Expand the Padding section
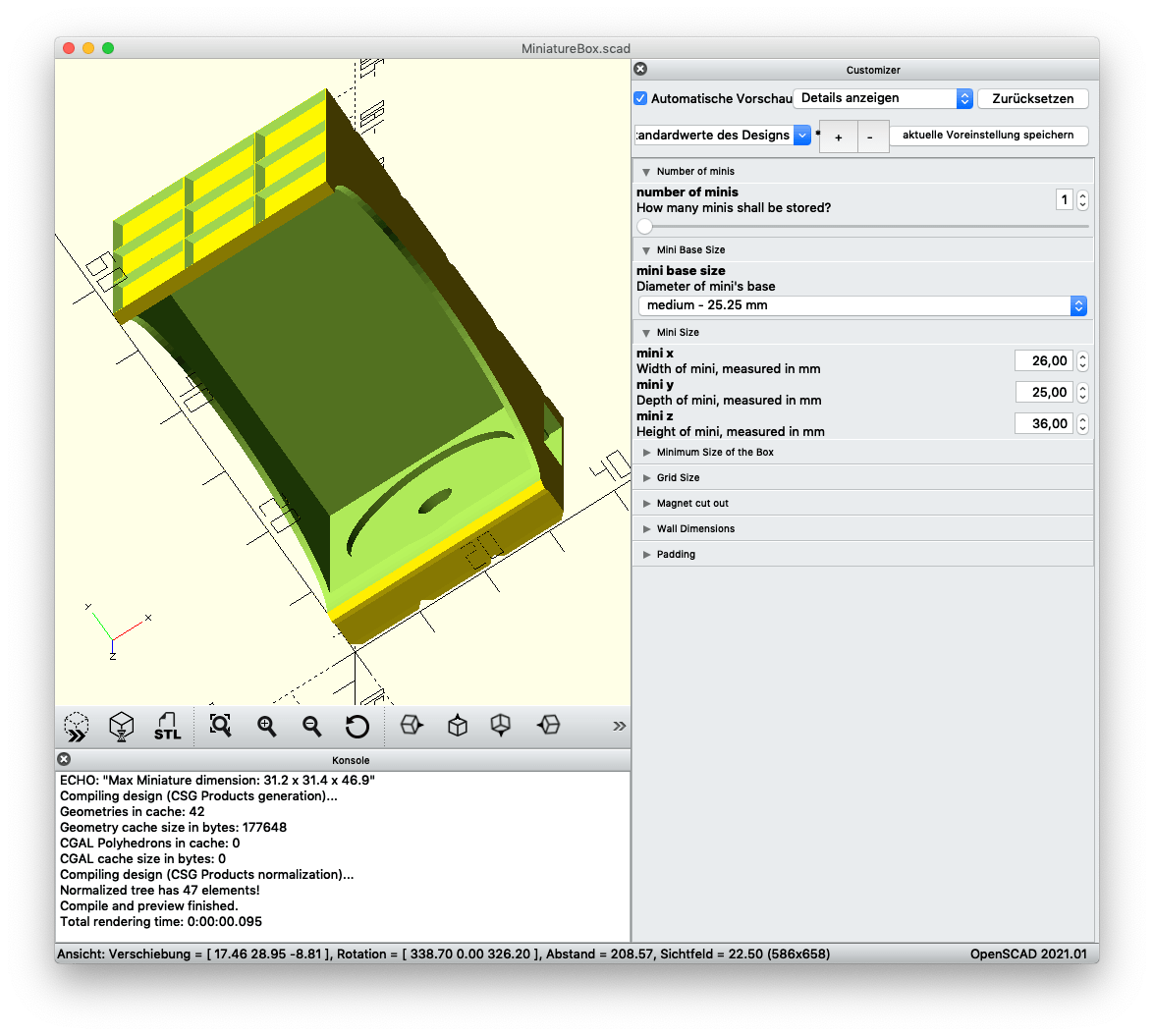The width and height of the screenshot is (1154, 1036). click(x=647, y=555)
